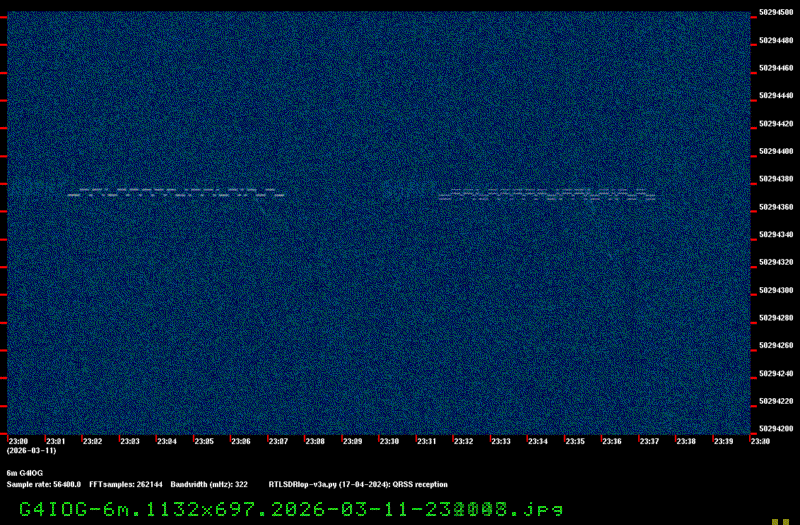Screen dimensions: 800x525
Task: Click the (2026-03-11) date text
Action: tap(32, 451)
